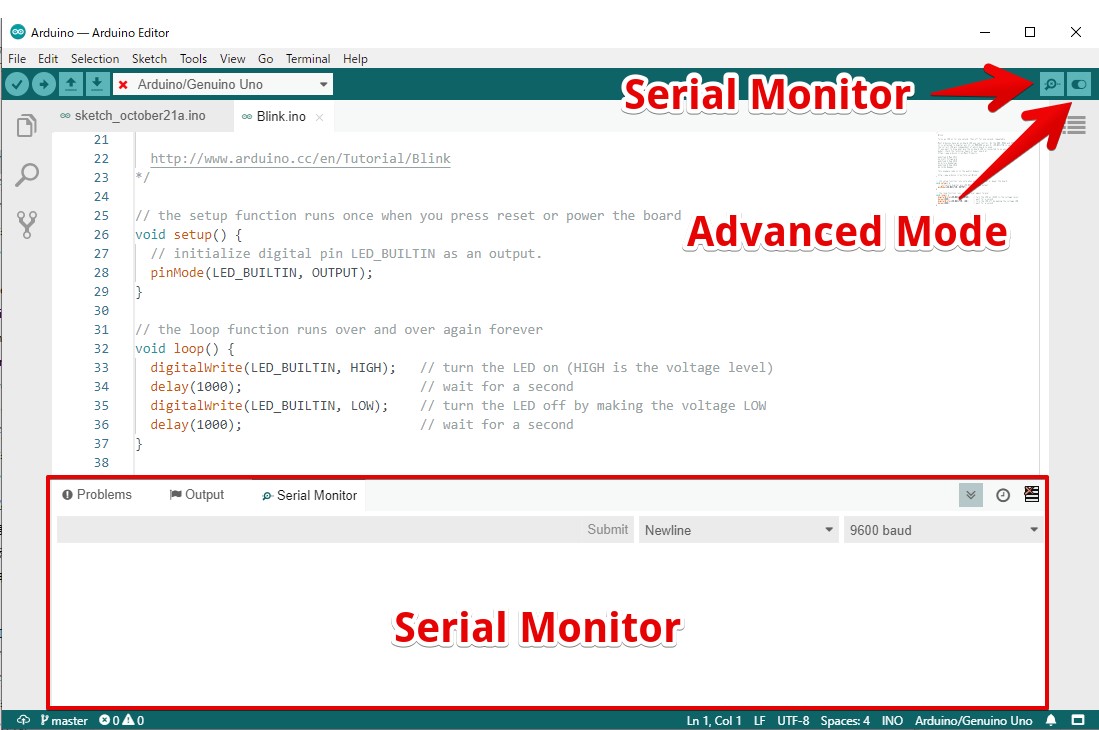Click line number 32 in gutter
The width and height of the screenshot is (1099, 730).
pos(102,349)
